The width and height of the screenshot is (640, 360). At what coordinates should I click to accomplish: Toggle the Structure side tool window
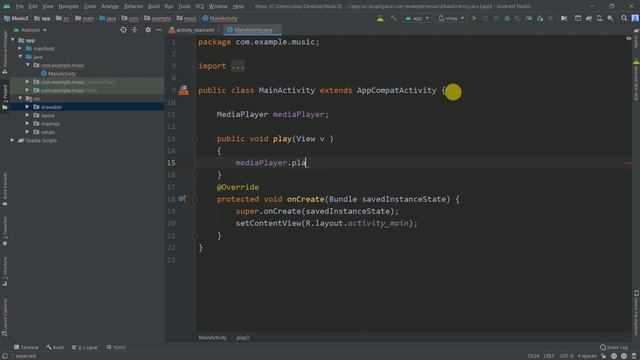click(x=5, y=271)
